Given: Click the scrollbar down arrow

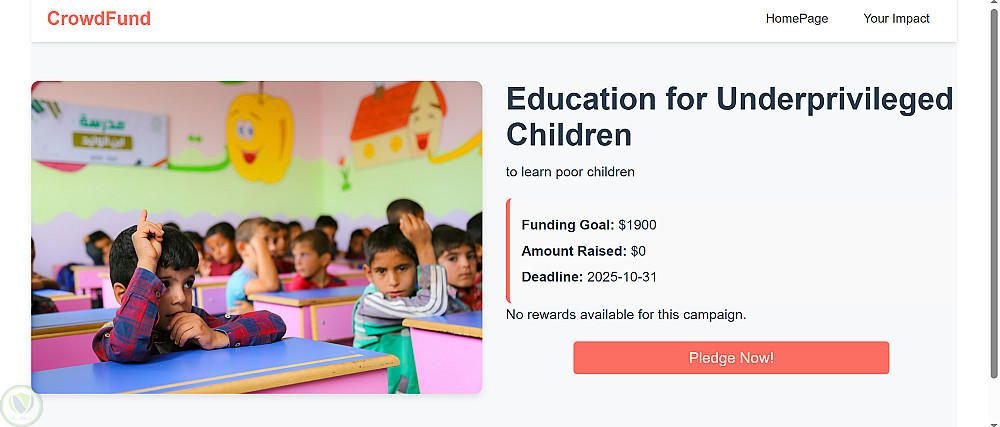Looking at the screenshot, I should [991, 420].
